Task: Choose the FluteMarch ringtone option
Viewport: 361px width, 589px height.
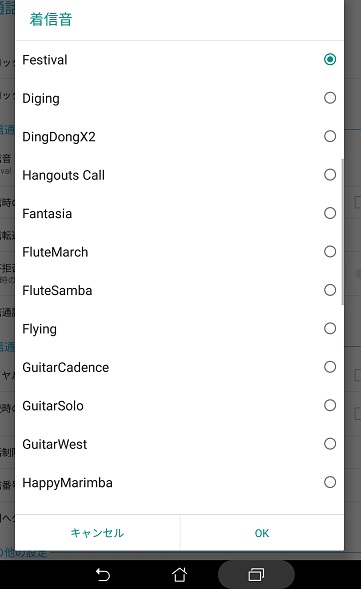Action: (x=330, y=252)
